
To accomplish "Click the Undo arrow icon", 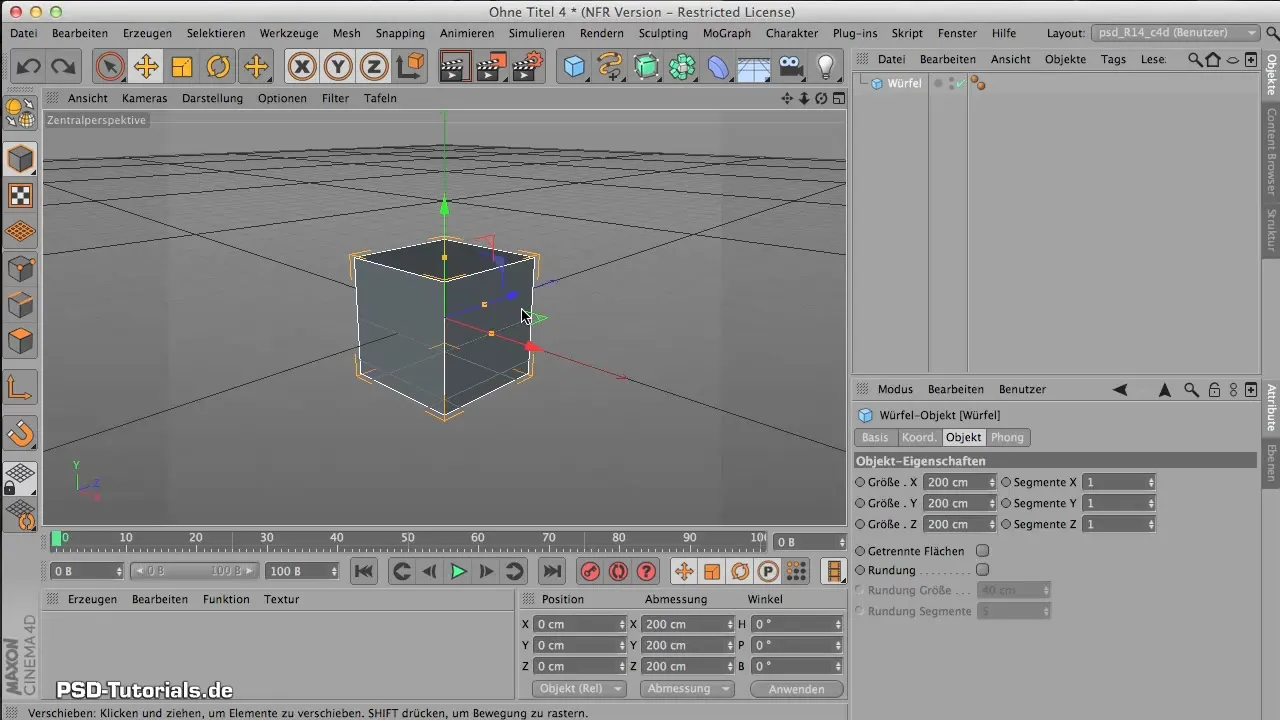I will tap(29, 67).
